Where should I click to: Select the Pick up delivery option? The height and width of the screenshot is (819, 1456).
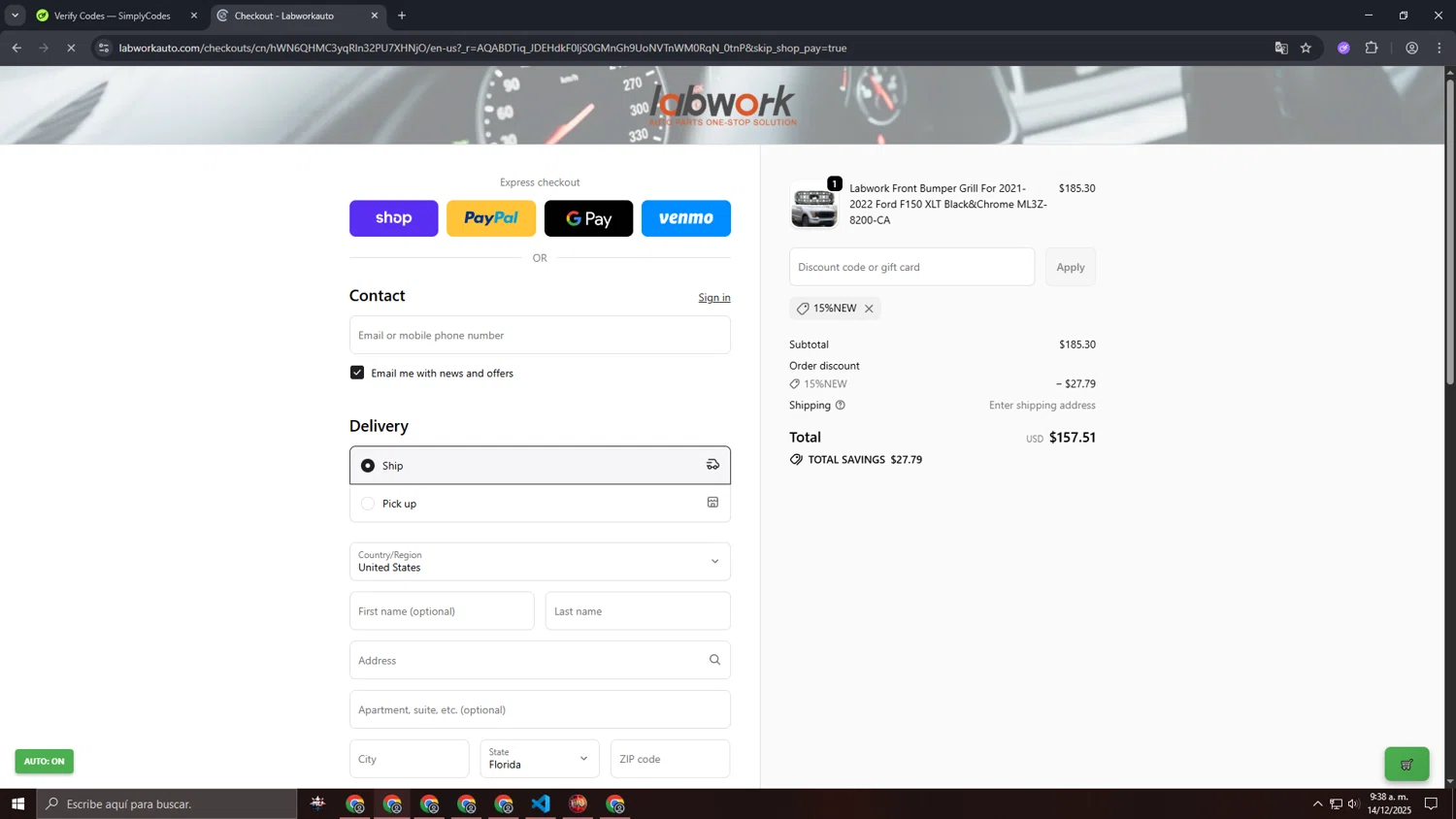(x=540, y=503)
